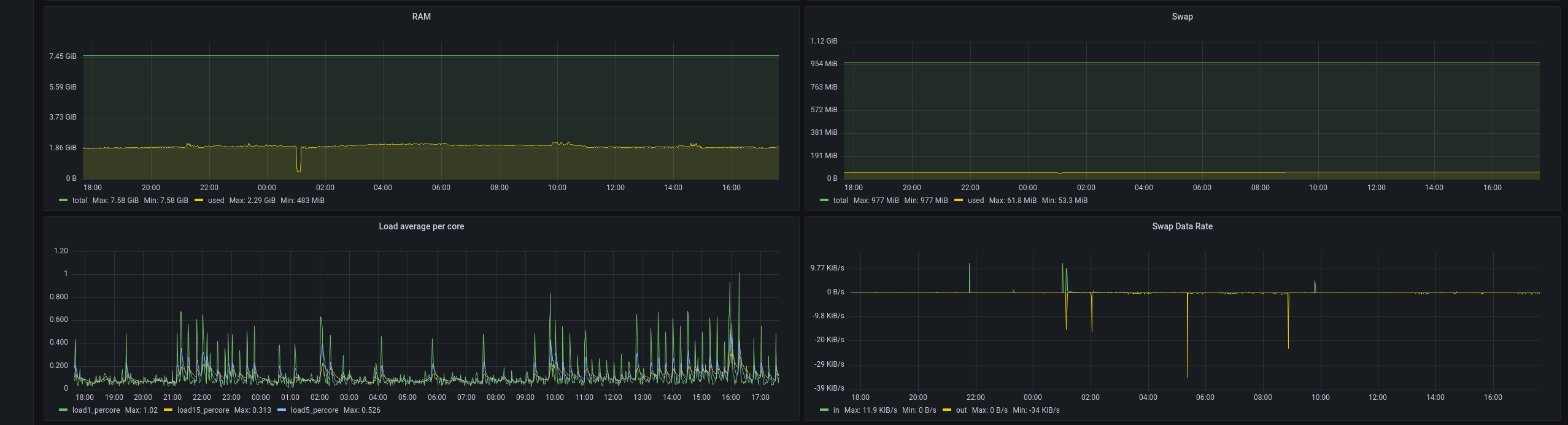Open the RAM panel title menu
Screen dimensions: 1568x425
pos(421,17)
